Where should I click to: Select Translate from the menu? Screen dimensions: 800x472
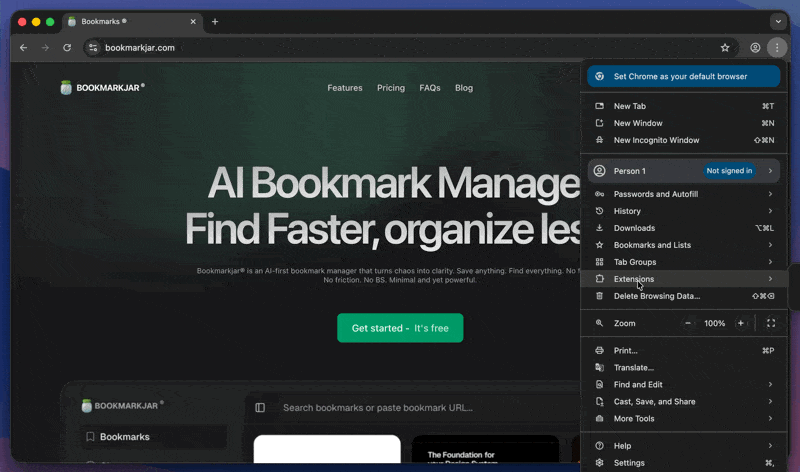click(683, 367)
